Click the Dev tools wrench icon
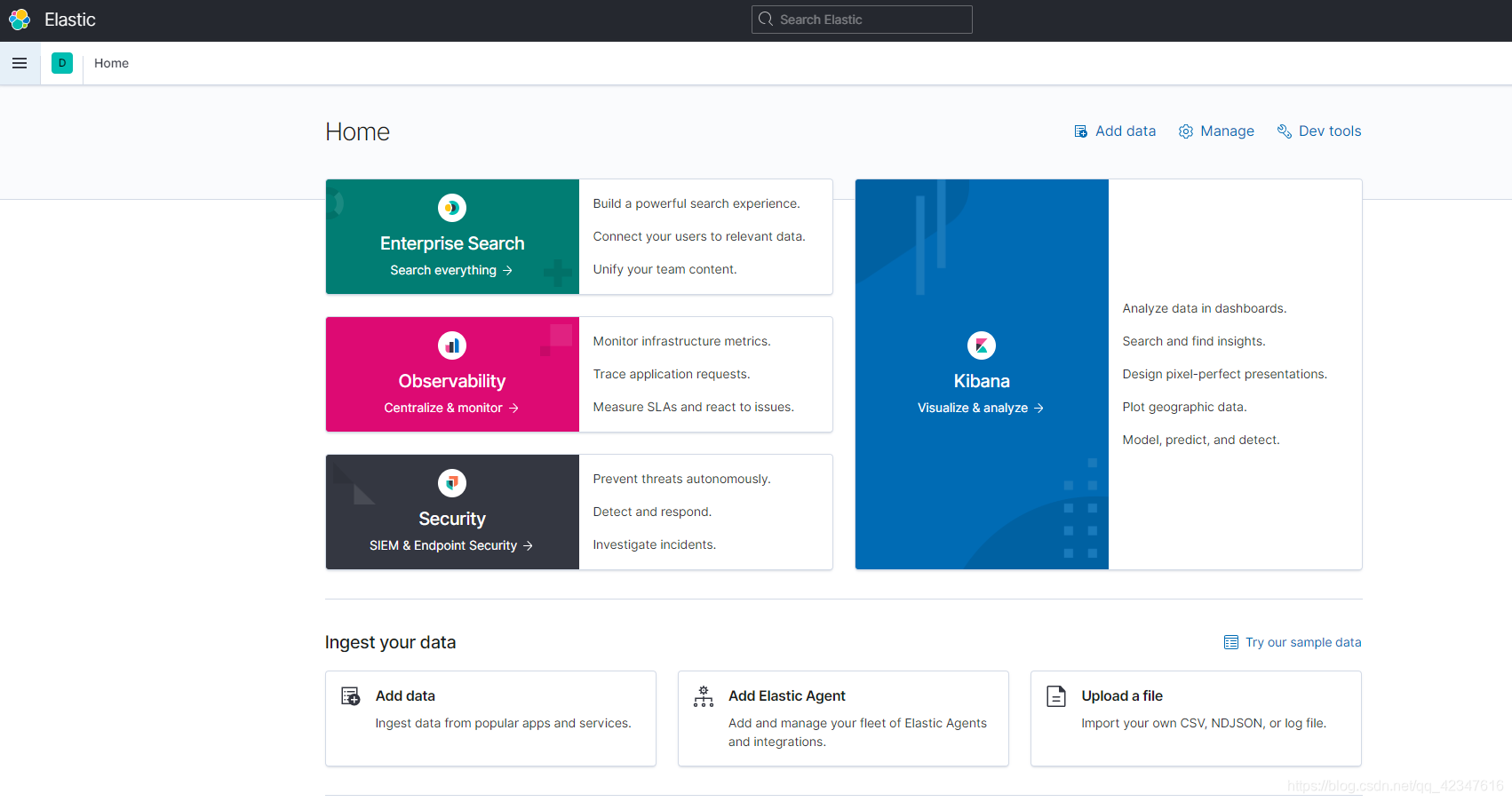1512x802 pixels. pos(1285,131)
